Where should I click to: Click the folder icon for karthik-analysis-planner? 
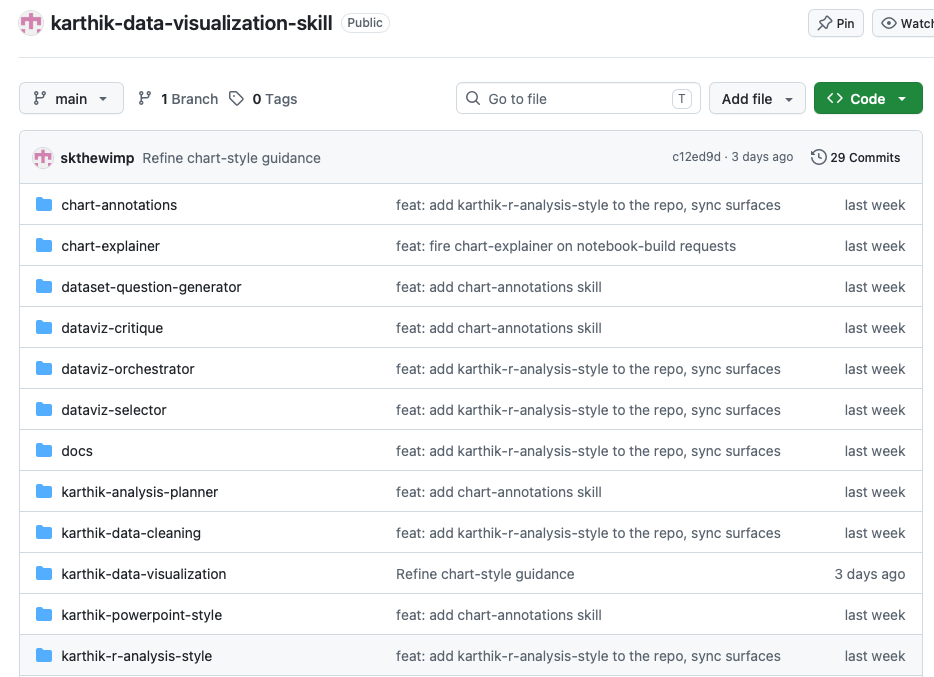44,492
